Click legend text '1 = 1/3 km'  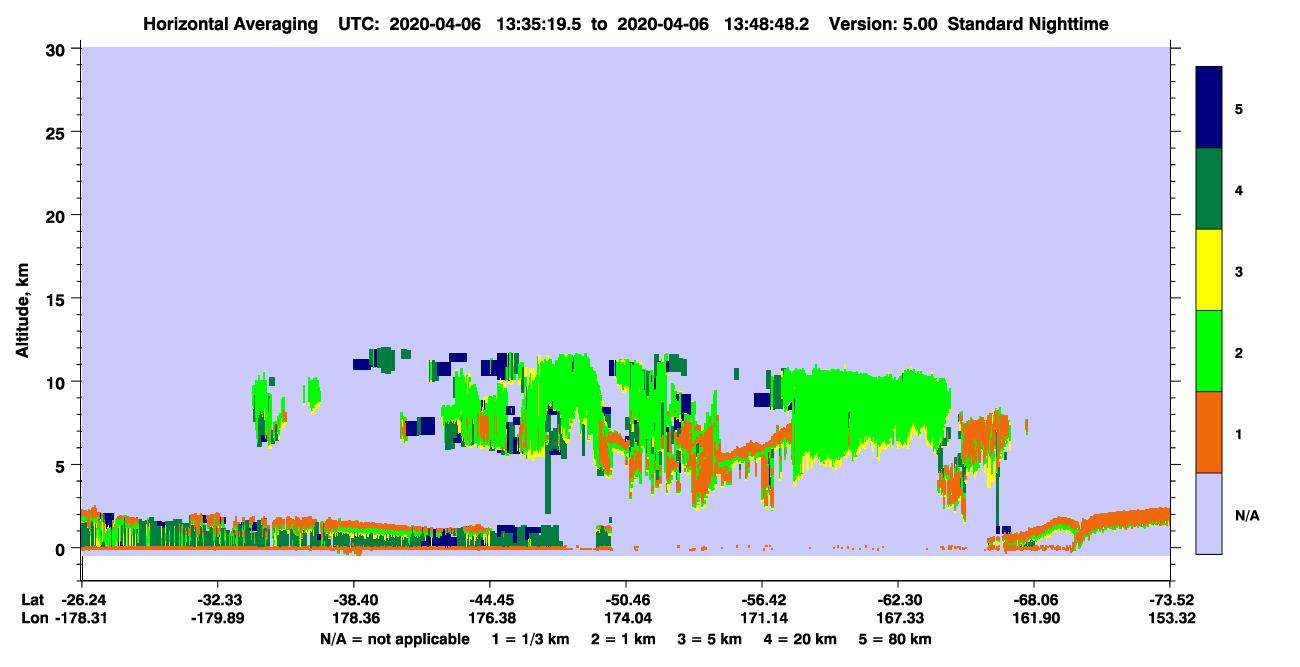(x=530, y=639)
